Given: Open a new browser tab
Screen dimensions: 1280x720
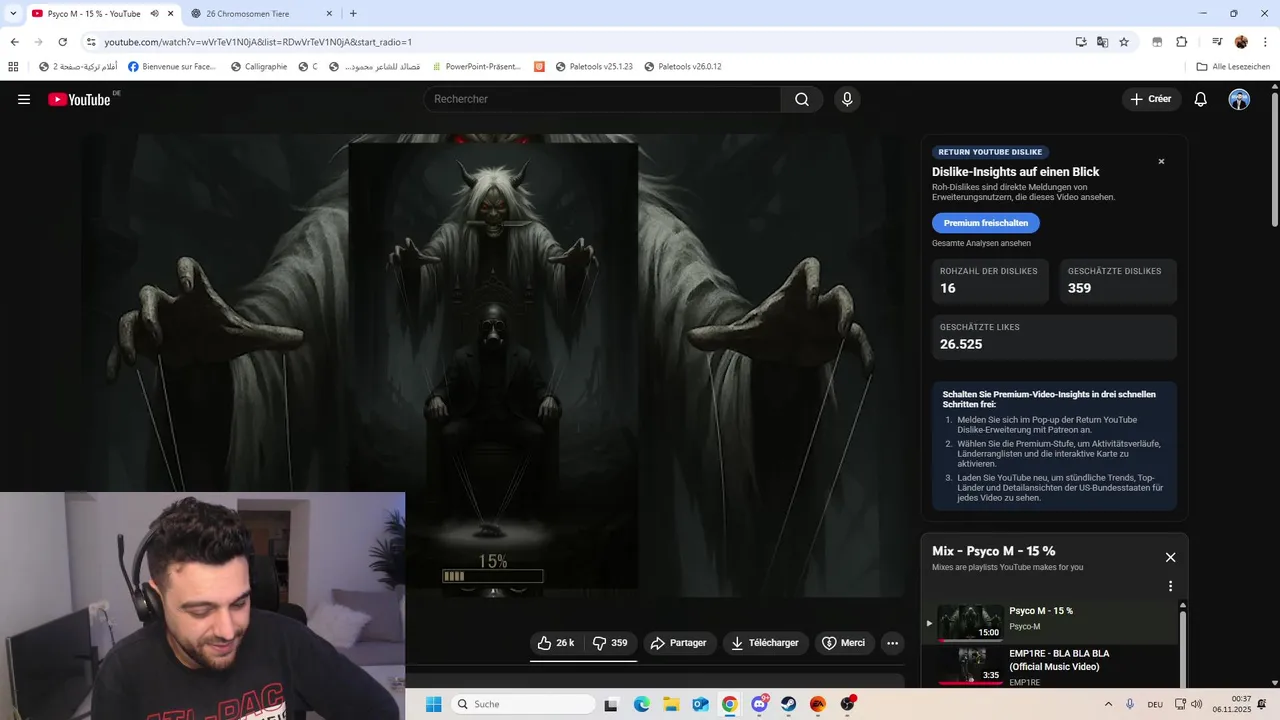Looking at the screenshot, I should (353, 14).
